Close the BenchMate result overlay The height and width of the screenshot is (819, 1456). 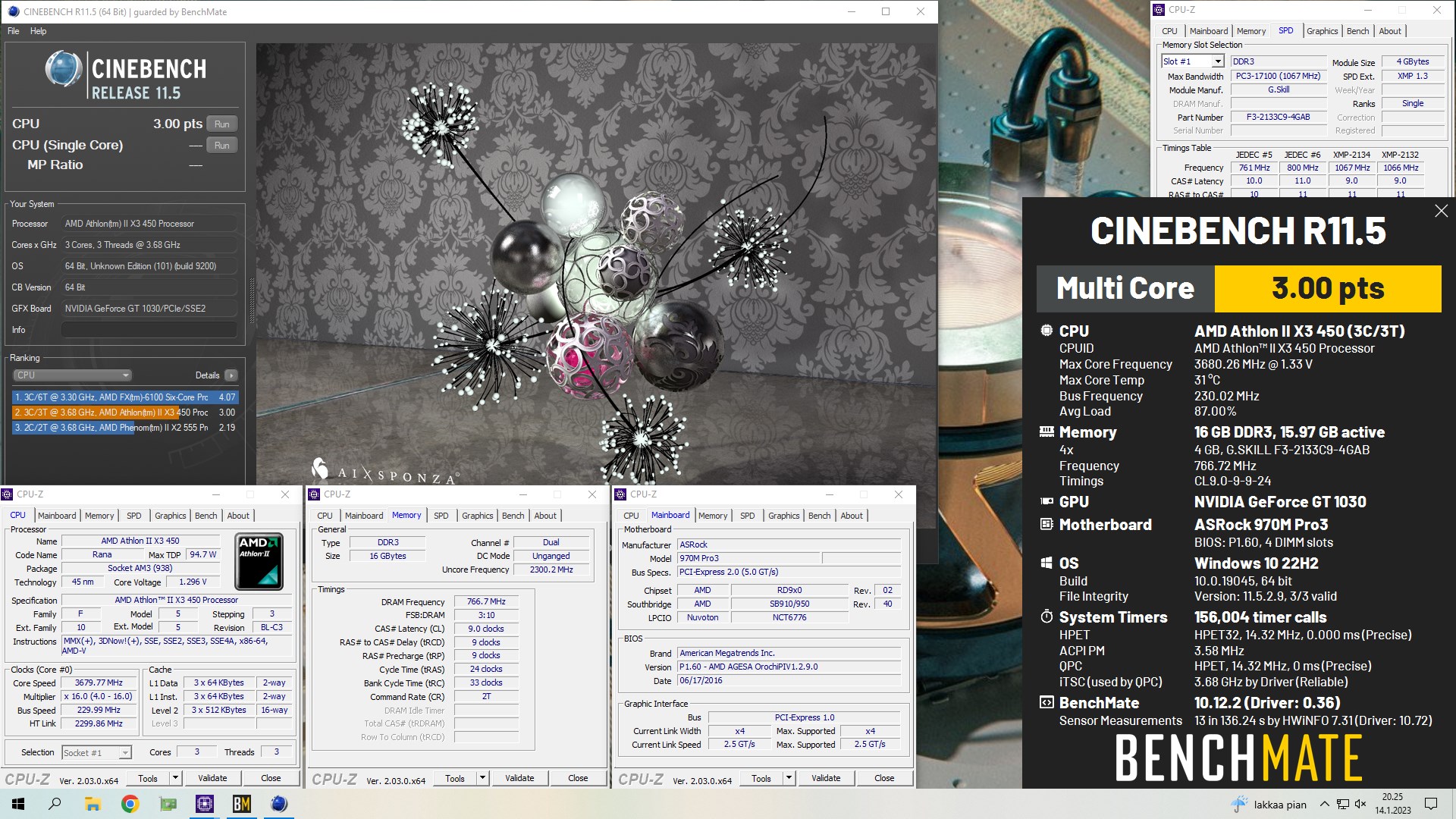point(1442,212)
